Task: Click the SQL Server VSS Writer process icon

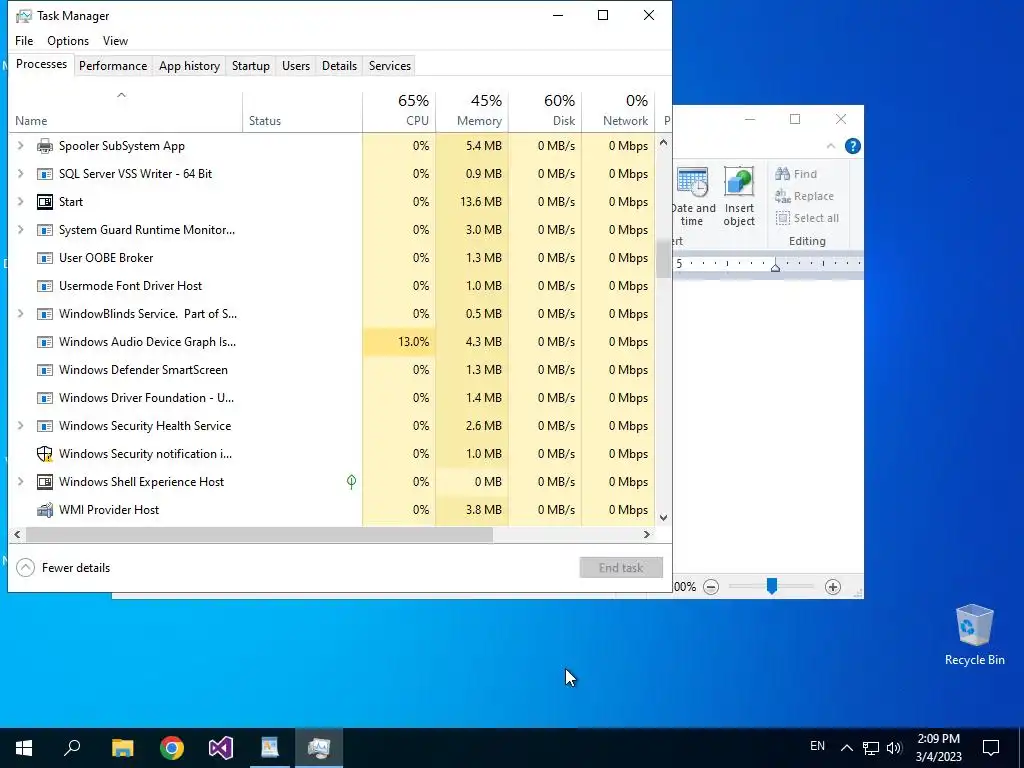Action: (44, 174)
